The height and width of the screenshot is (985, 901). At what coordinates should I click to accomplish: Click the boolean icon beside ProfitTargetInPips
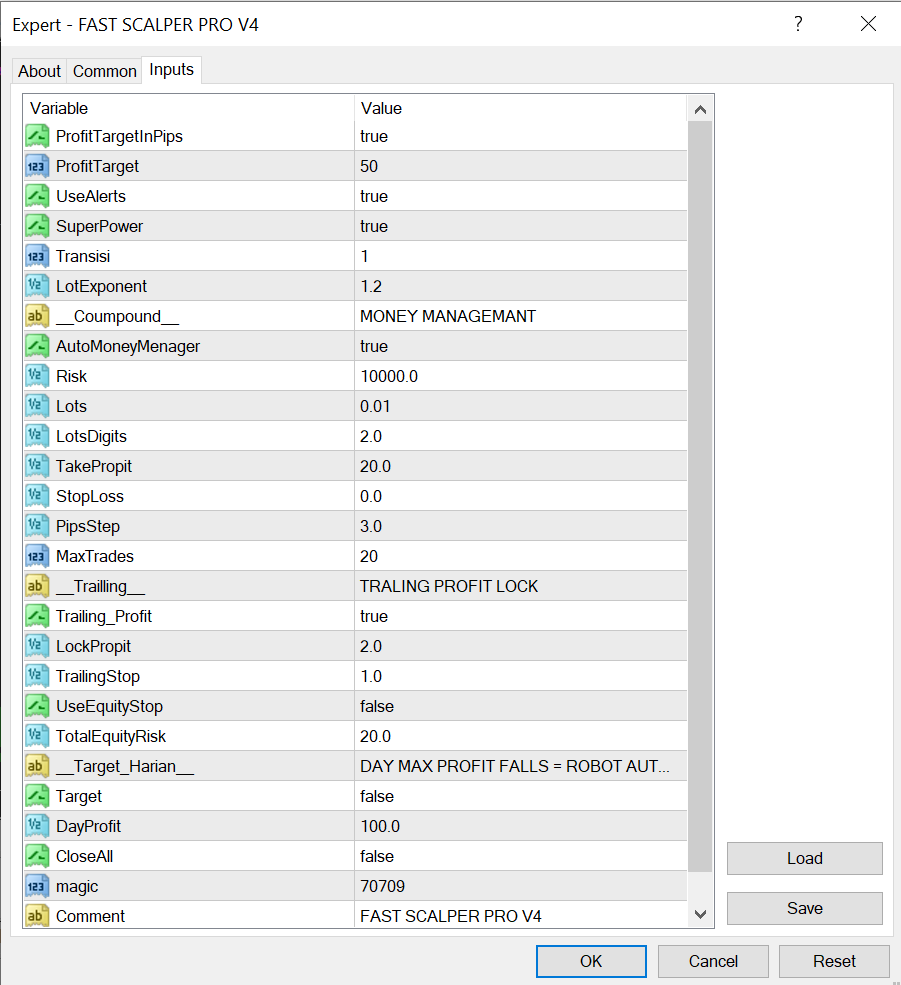coord(37,136)
